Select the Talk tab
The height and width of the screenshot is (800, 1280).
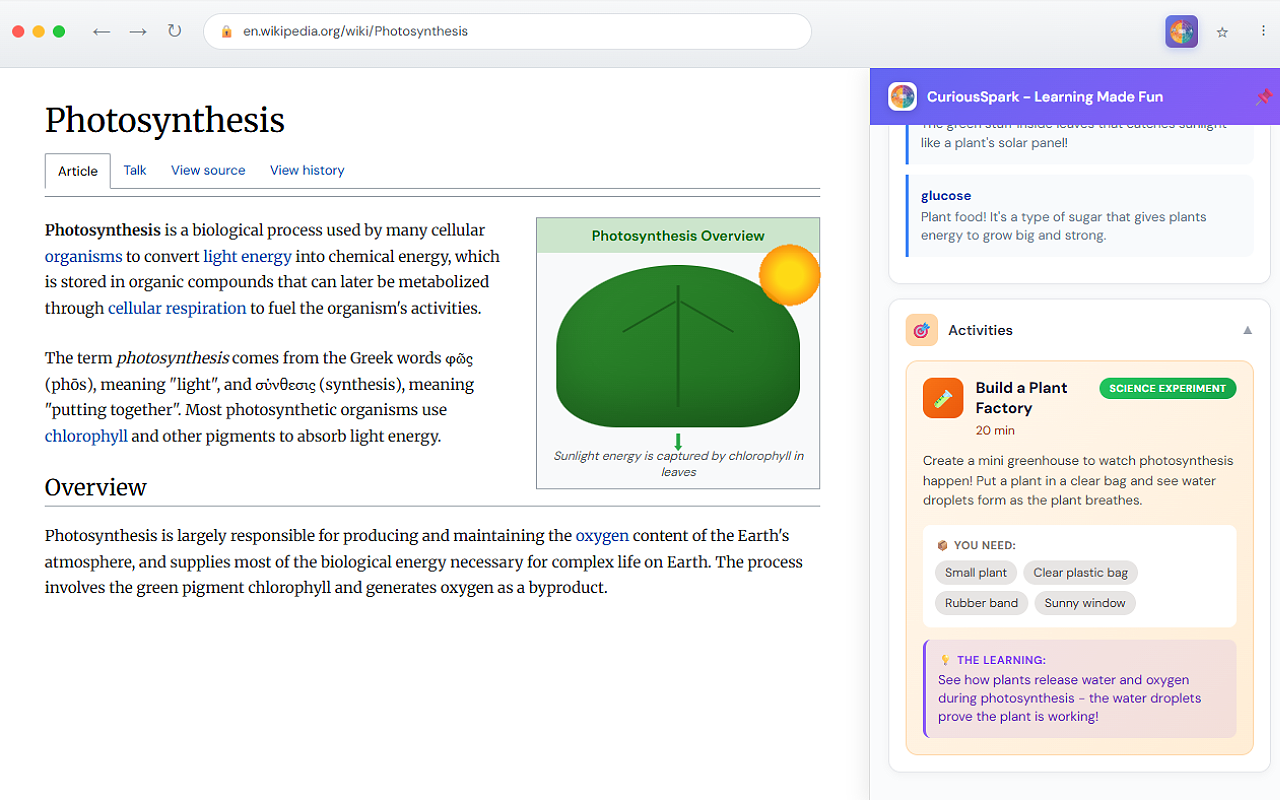click(134, 170)
